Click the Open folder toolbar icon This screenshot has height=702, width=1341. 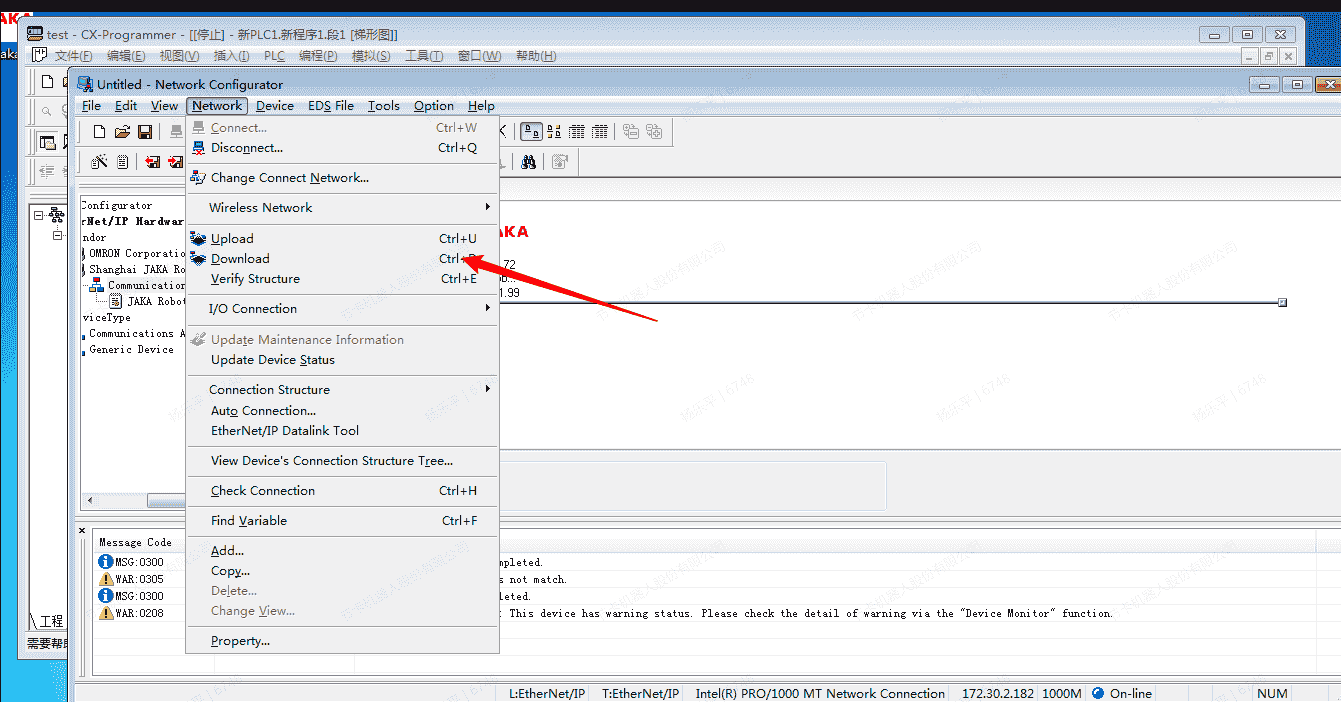click(122, 132)
